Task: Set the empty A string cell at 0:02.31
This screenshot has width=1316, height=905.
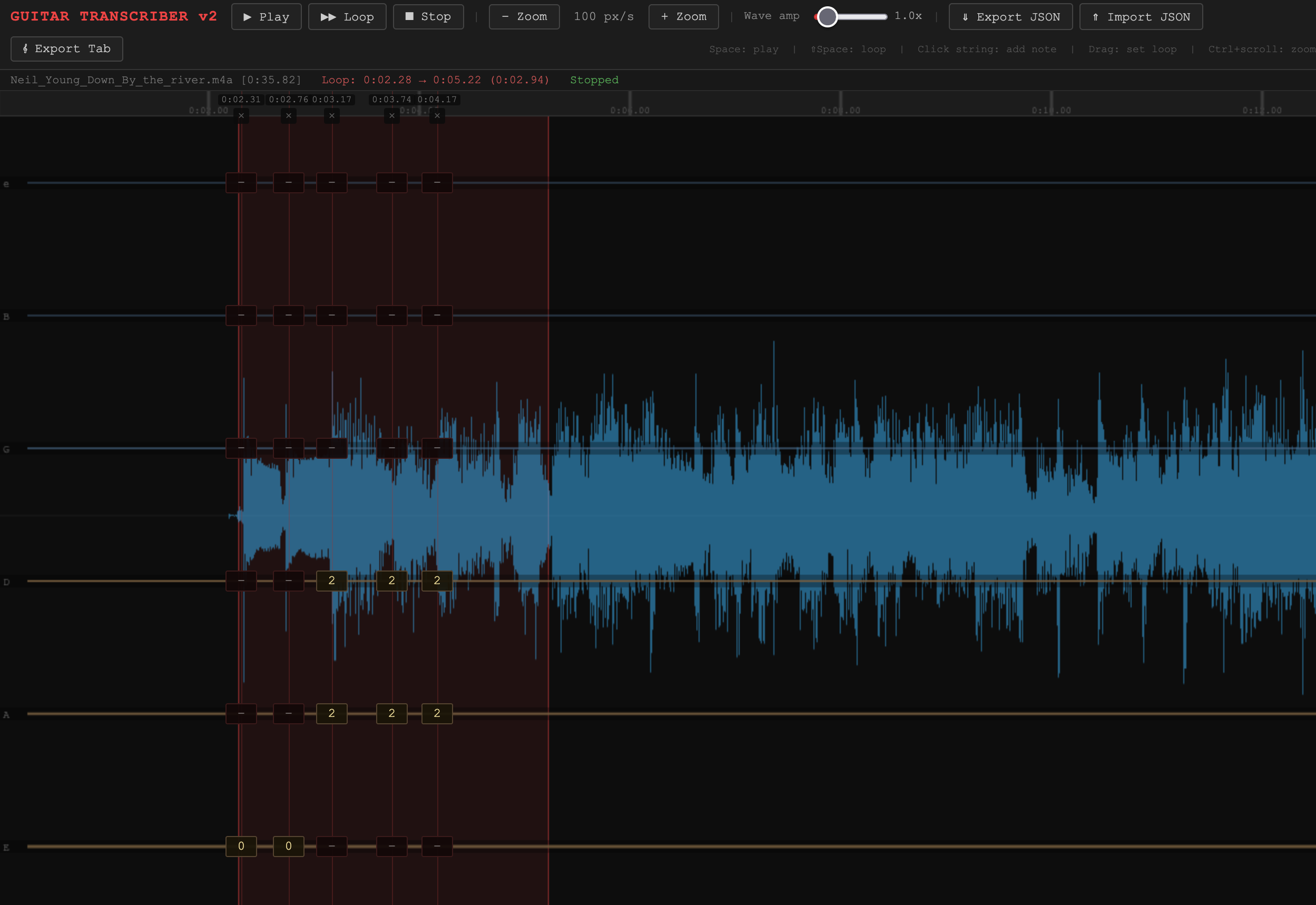Action: coord(241,713)
